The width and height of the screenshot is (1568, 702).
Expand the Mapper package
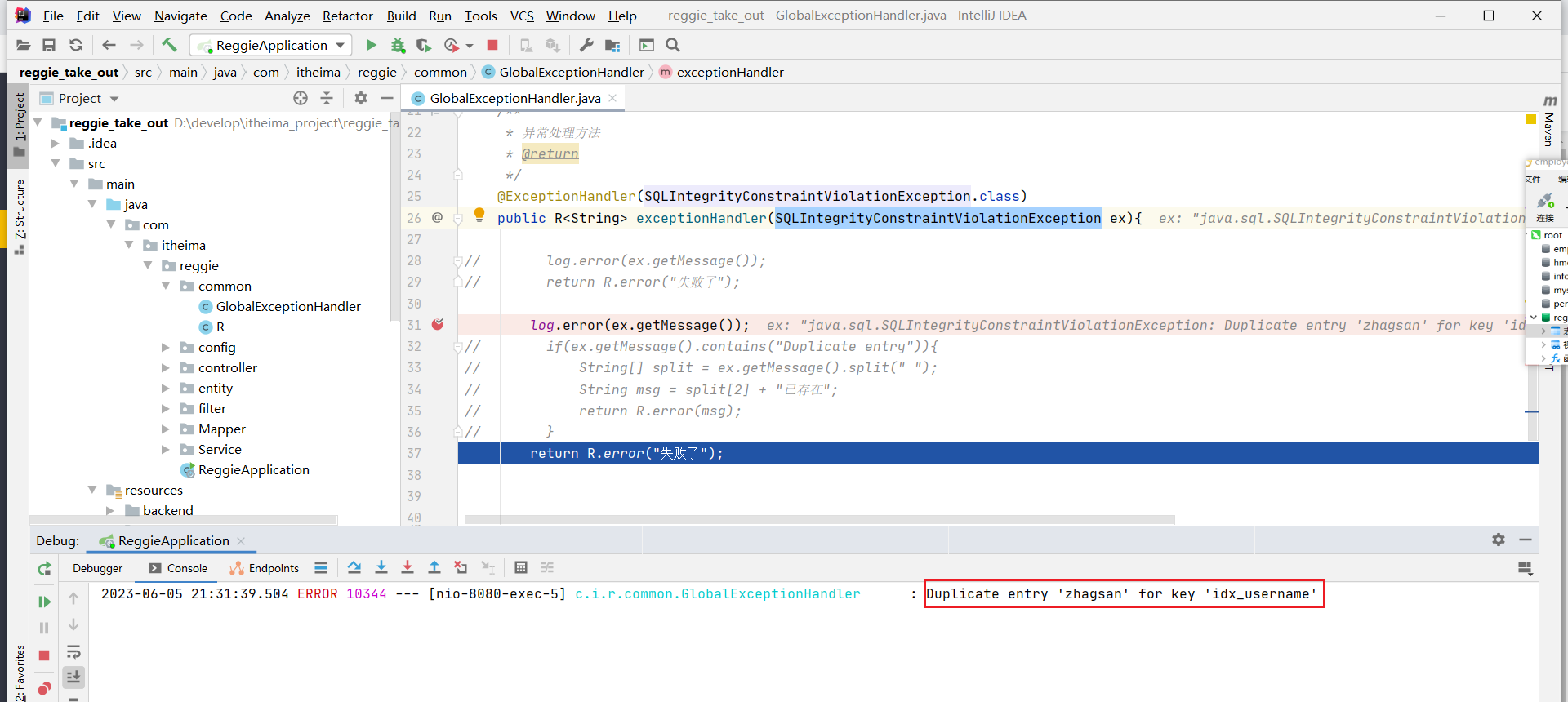point(166,429)
